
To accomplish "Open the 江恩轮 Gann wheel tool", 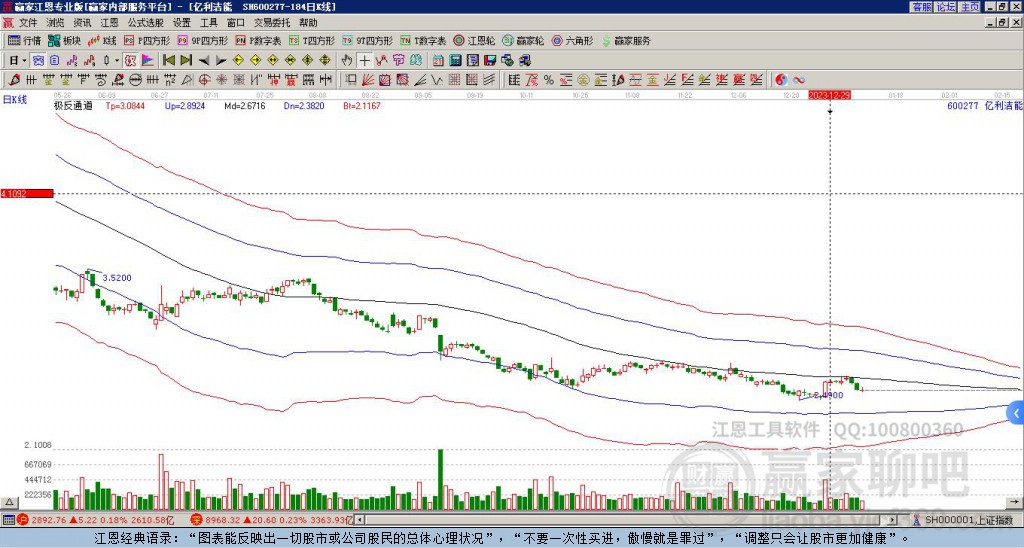I will (476, 41).
